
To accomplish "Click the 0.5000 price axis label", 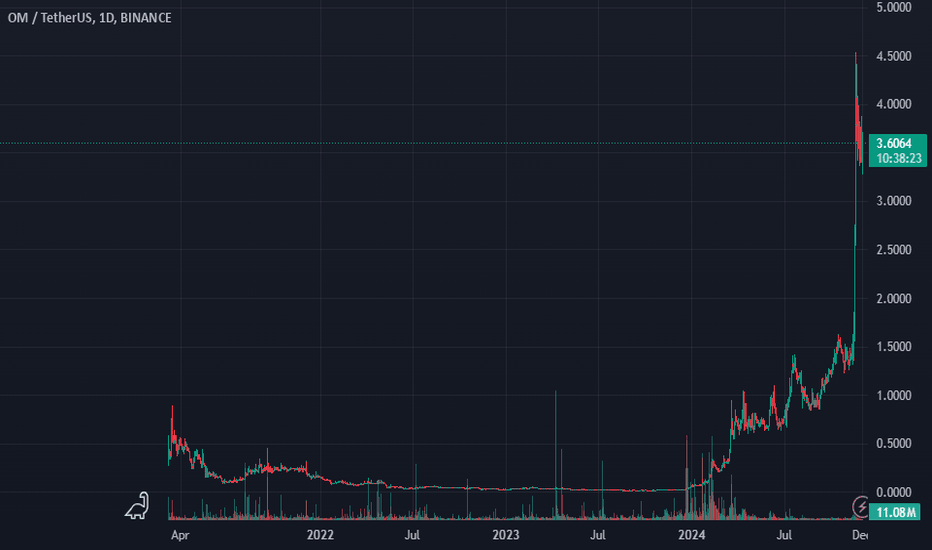I will pos(894,444).
